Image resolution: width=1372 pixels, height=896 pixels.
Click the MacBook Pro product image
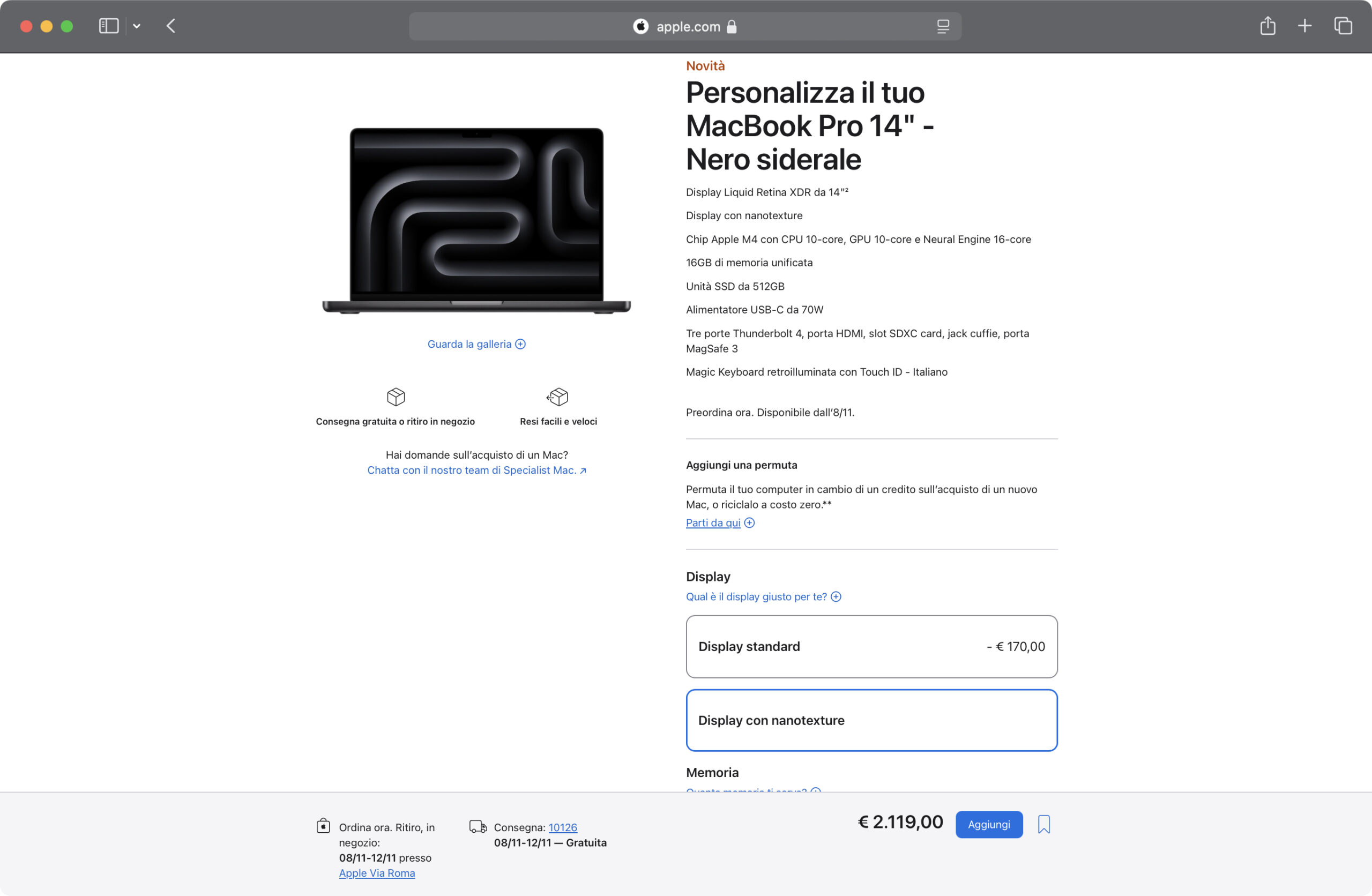477,221
